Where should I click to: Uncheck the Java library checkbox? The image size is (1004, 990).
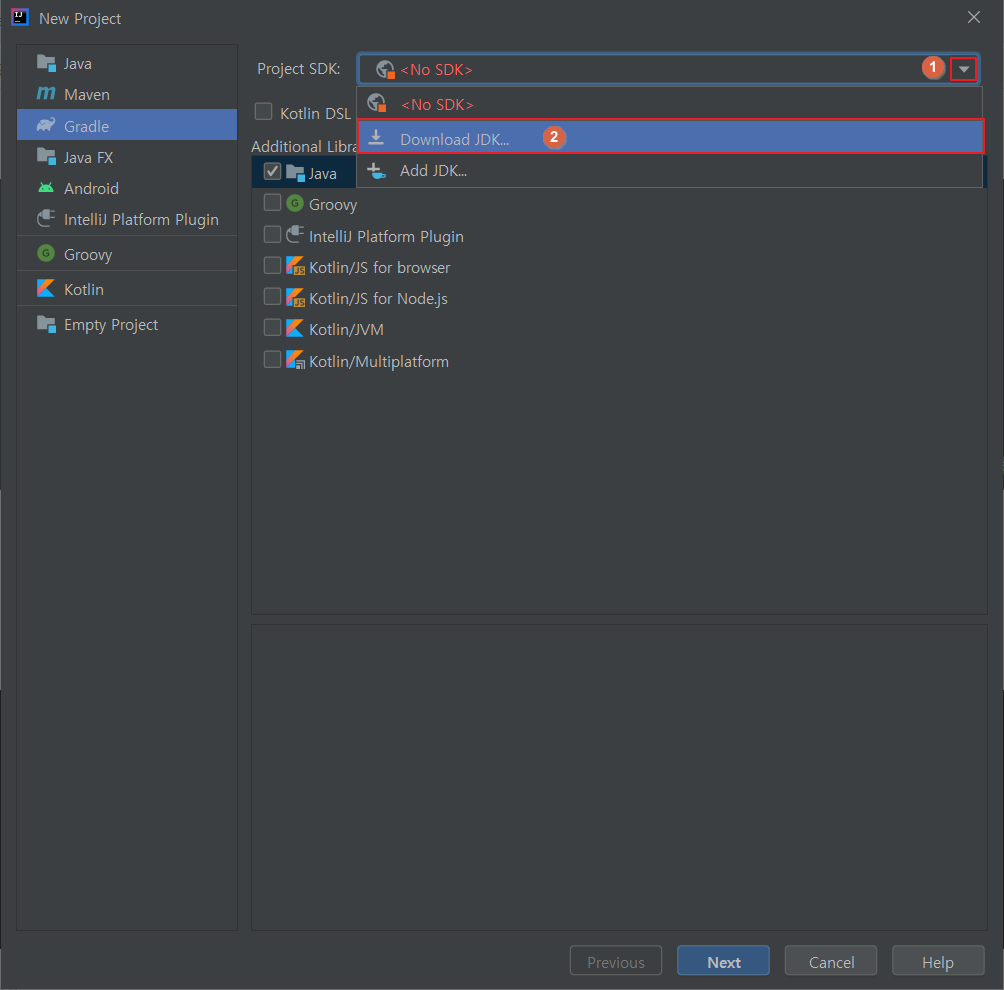(x=273, y=172)
